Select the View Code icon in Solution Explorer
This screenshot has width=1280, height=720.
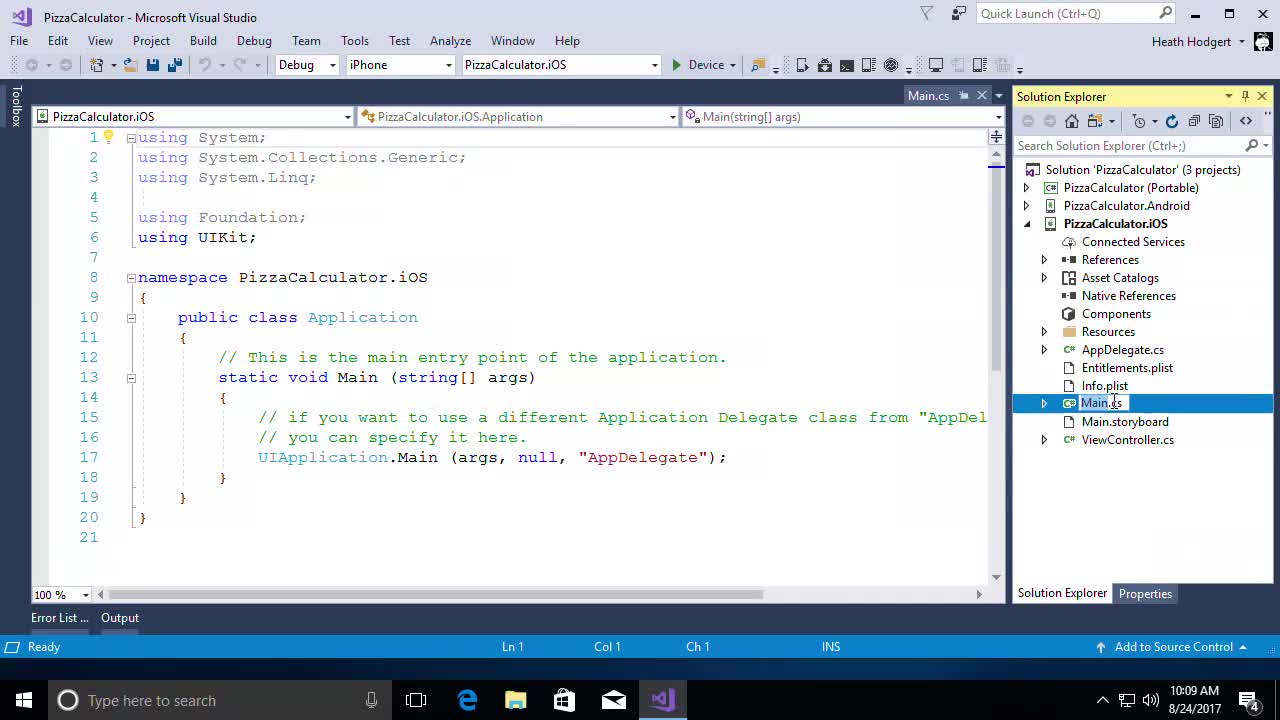1247,120
